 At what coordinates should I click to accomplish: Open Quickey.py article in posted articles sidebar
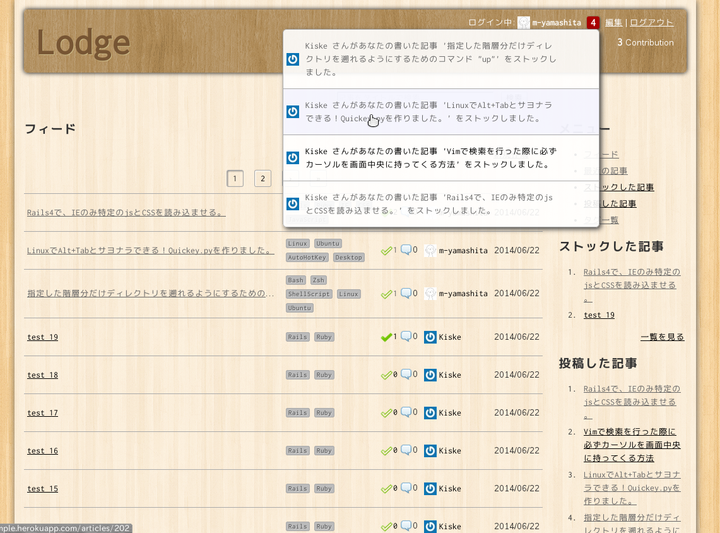(x=632, y=488)
